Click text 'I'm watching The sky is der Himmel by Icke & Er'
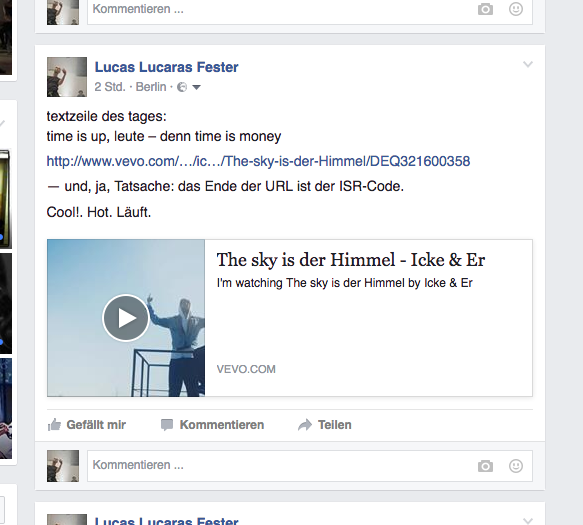The height and width of the screenshot is (525, 583). pos(344,283)
